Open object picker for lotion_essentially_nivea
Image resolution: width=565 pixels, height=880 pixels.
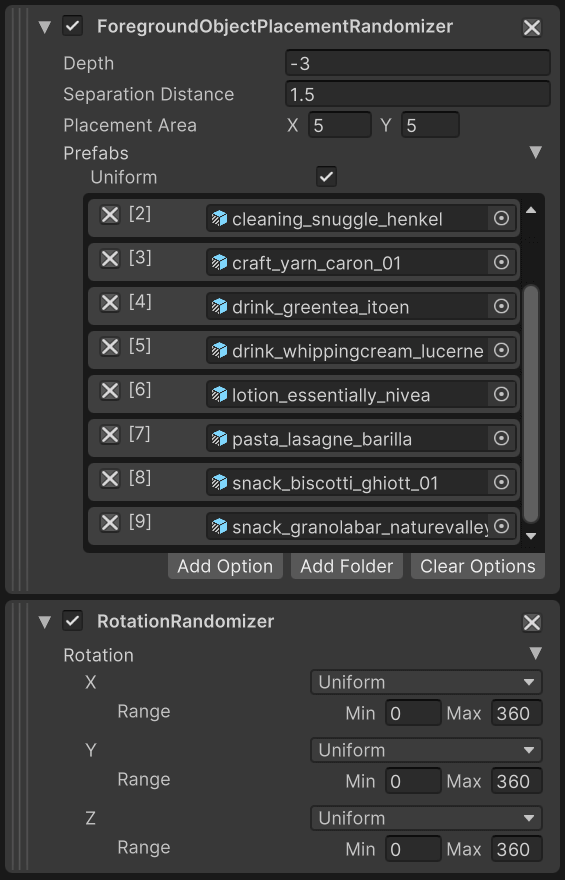point(501,395)
